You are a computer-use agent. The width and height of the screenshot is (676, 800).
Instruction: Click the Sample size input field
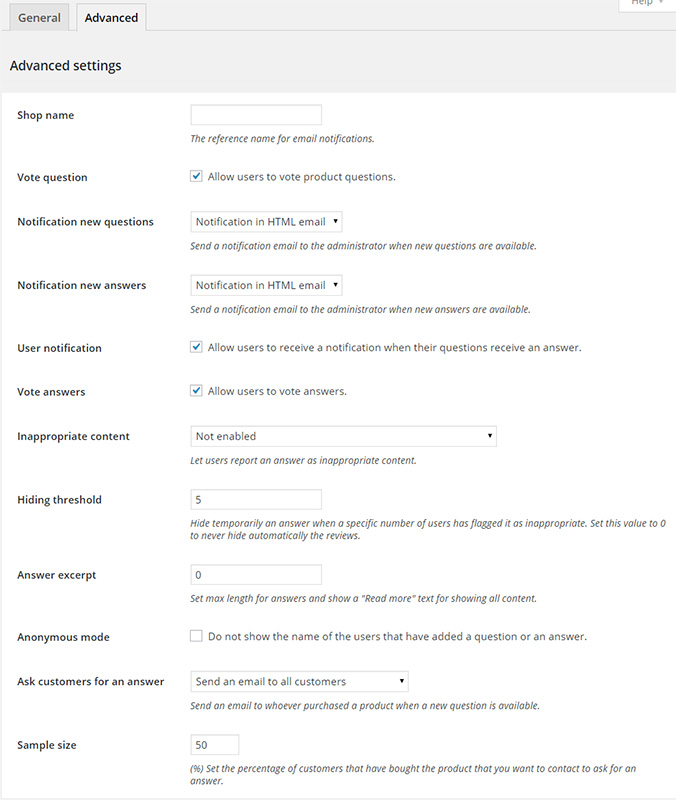point(214,745)
